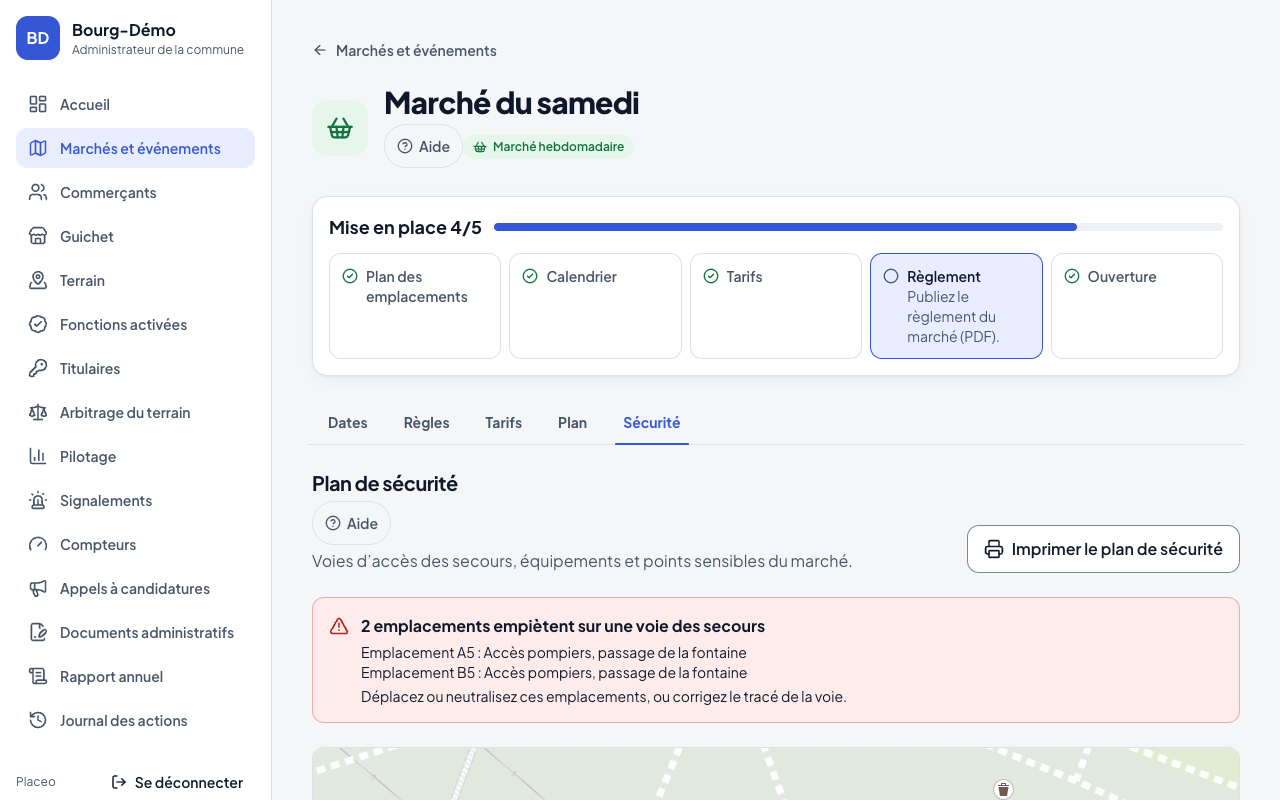This screenshot has width=1280, height=800.
Task: Go back via Marchés et événements link
Action: (404, 50)
